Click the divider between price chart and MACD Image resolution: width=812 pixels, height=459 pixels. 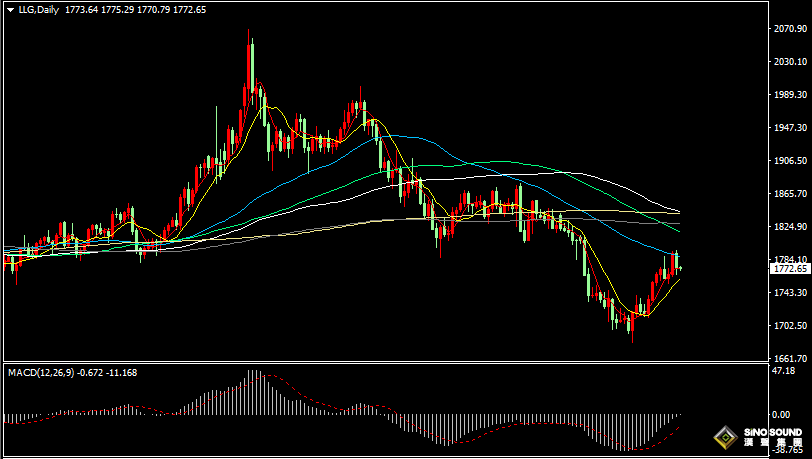tap(386, 362)
